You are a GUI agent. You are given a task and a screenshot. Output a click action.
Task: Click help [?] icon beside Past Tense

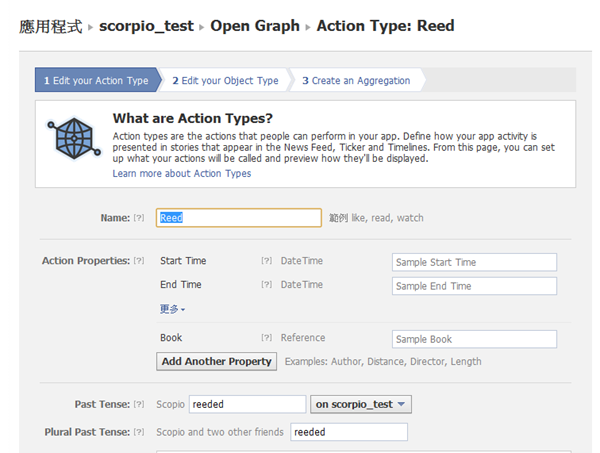[139, 404]
